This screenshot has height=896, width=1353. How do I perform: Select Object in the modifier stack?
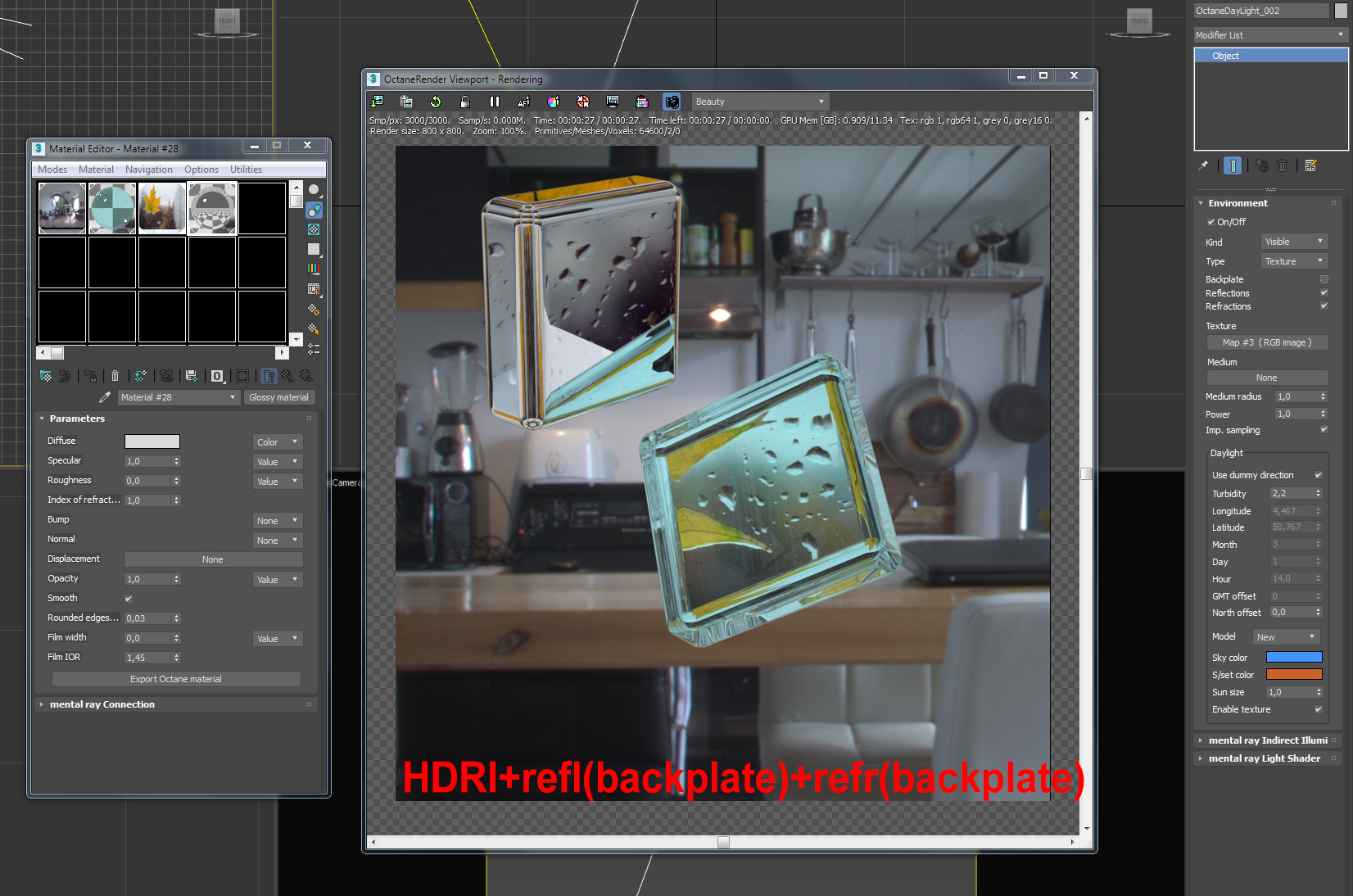(1271, 56)
